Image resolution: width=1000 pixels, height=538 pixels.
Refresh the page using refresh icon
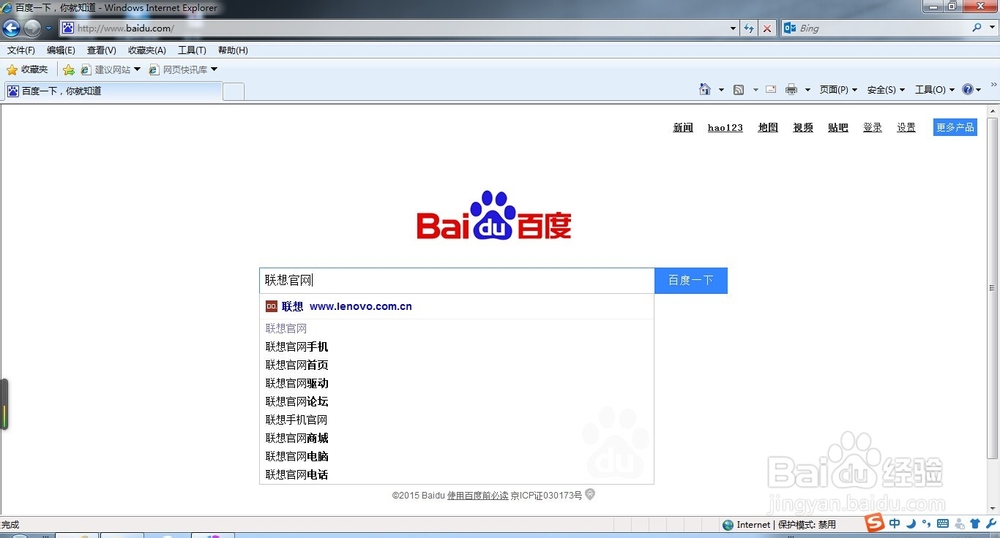(749, 28)
